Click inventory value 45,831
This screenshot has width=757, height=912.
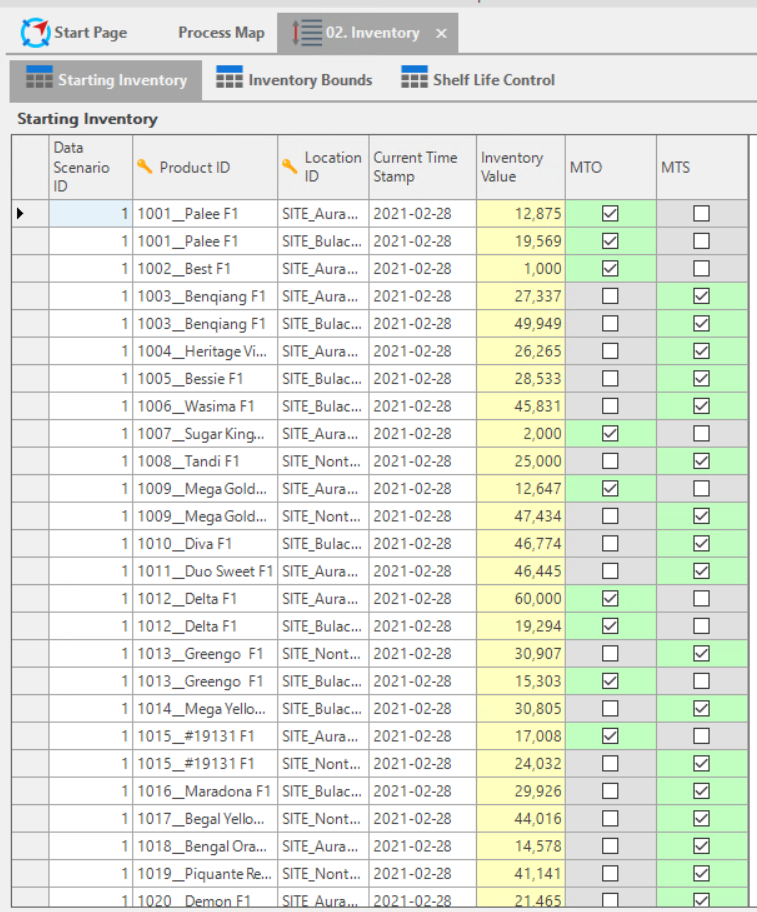(x=521, y=406)
